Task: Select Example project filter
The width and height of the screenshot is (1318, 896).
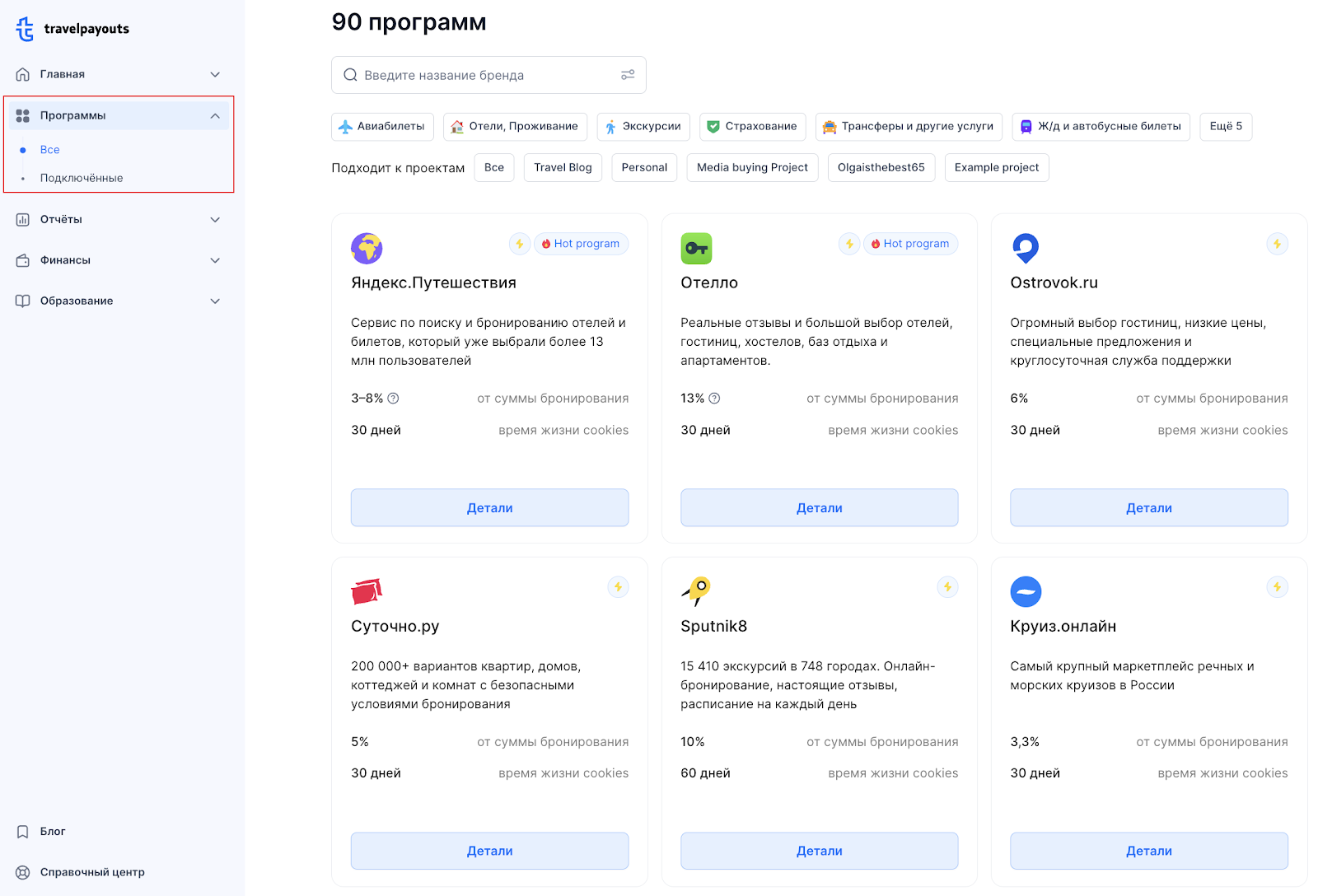Action: tap(997, 168)
